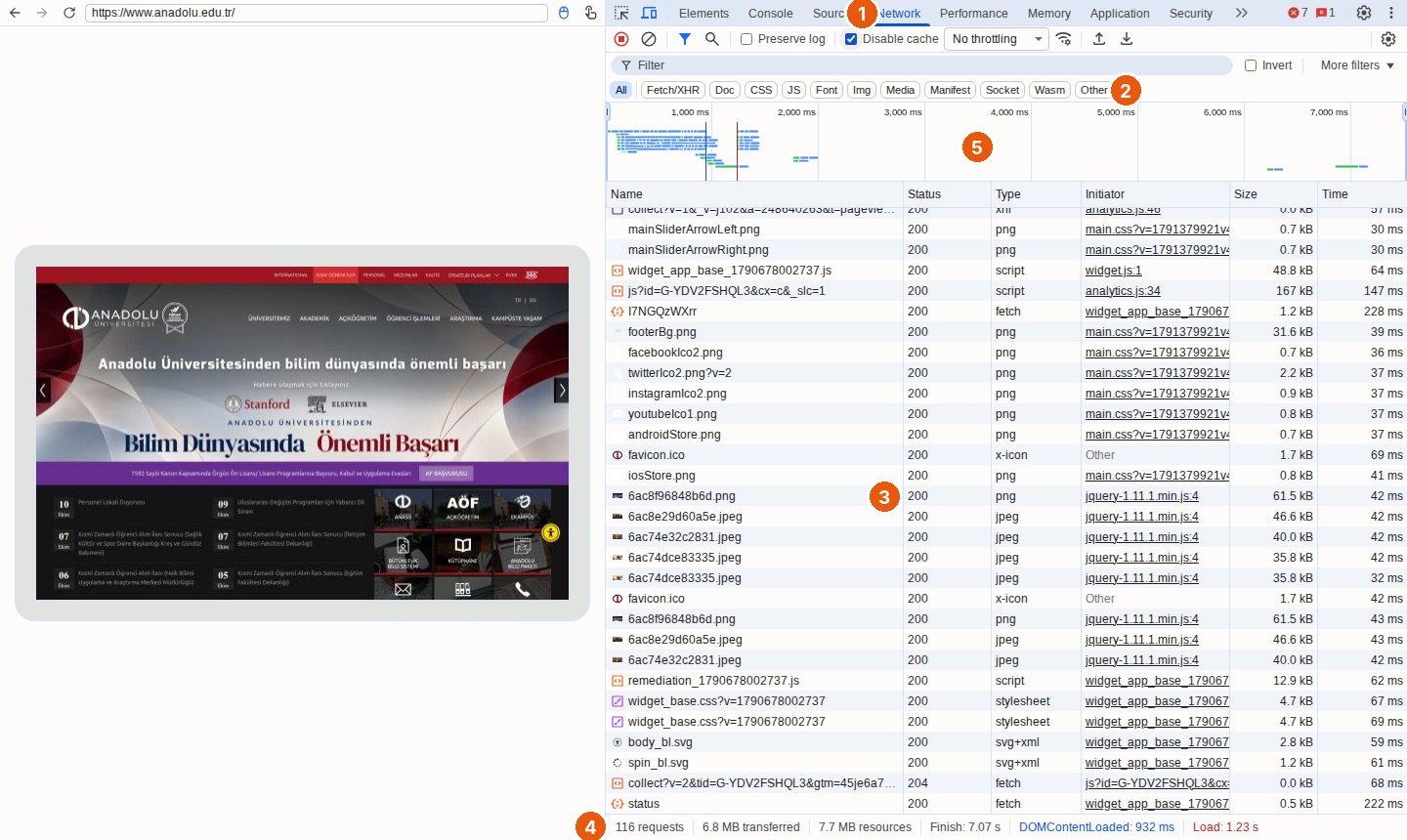Viewport: 1407px width, 840px height.
Task: Toggle the device toolbar icon
Action: [x=649, y=14]
